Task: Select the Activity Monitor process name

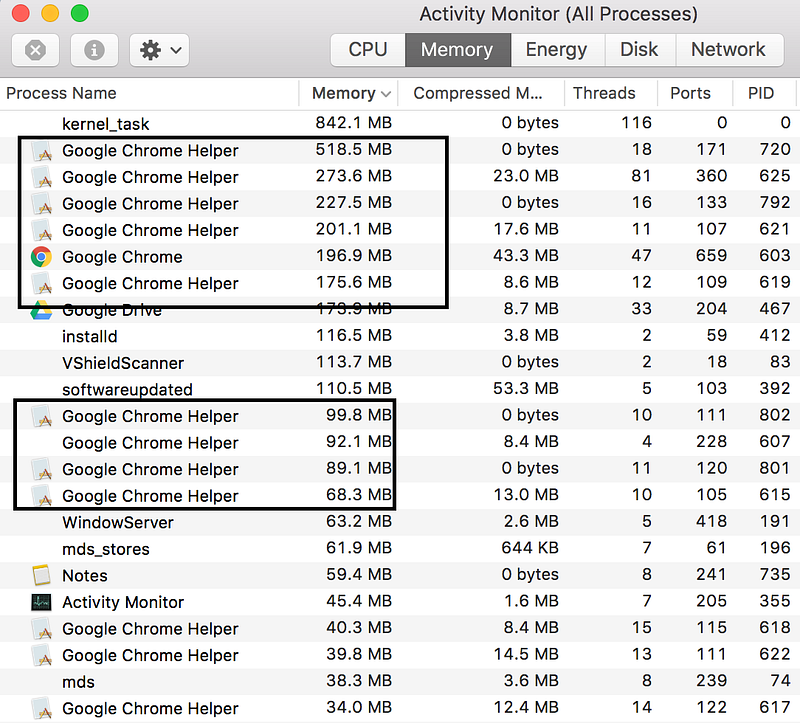Action: (123, 602)
